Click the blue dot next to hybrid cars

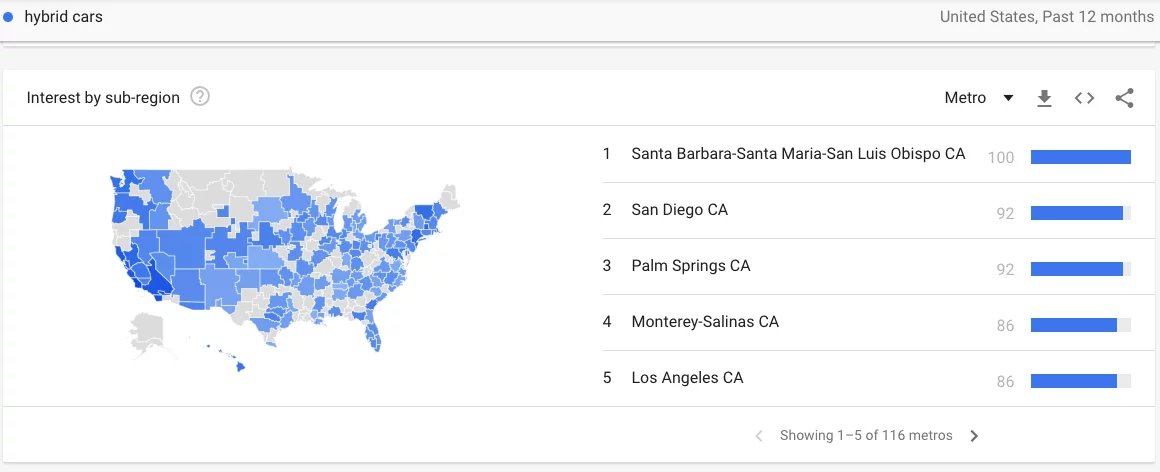pos(8,17)
